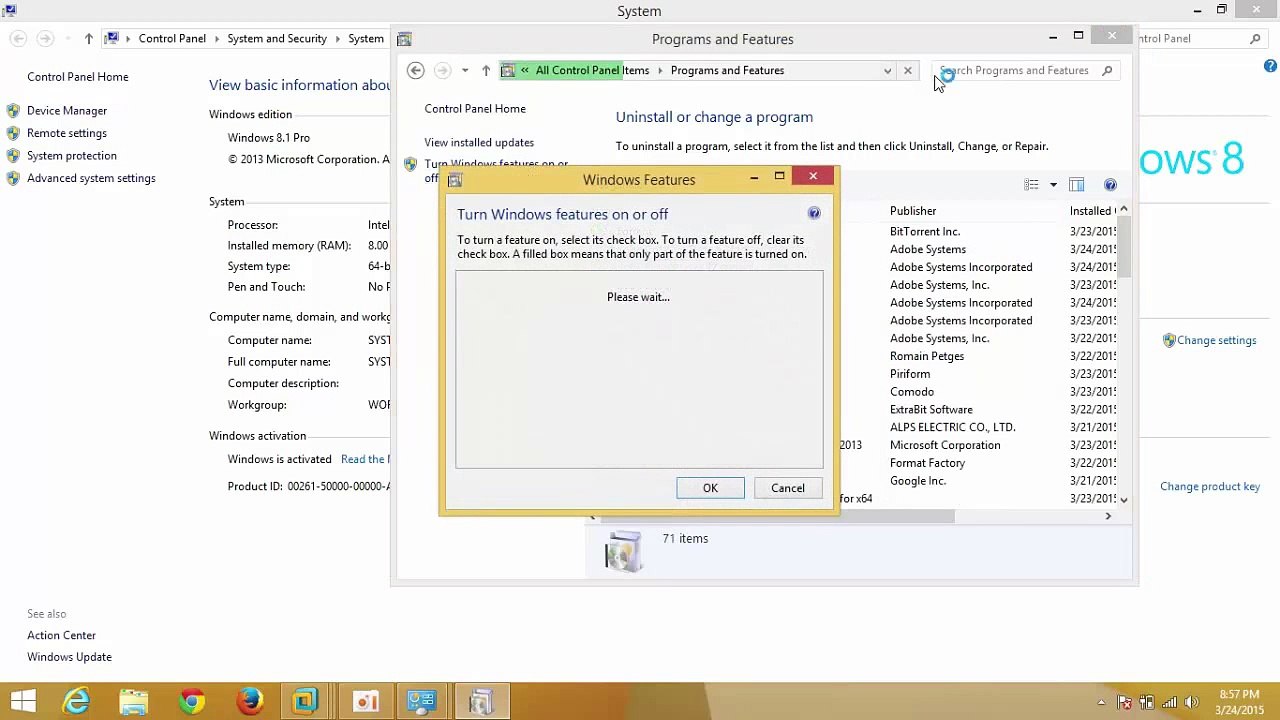1280x720 pixels.
Task: Open the view options dropdown arrow
Action: click(x=1053, y=185)
